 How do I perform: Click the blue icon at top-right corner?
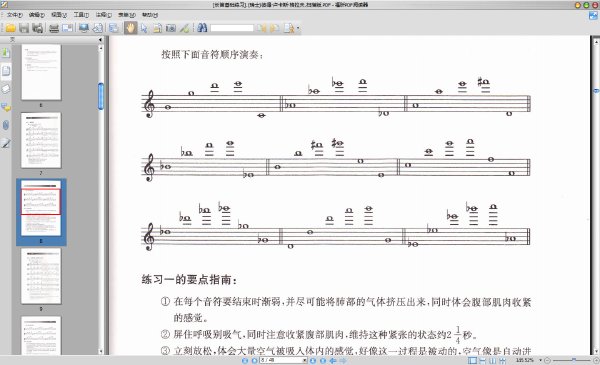[593, 16]
